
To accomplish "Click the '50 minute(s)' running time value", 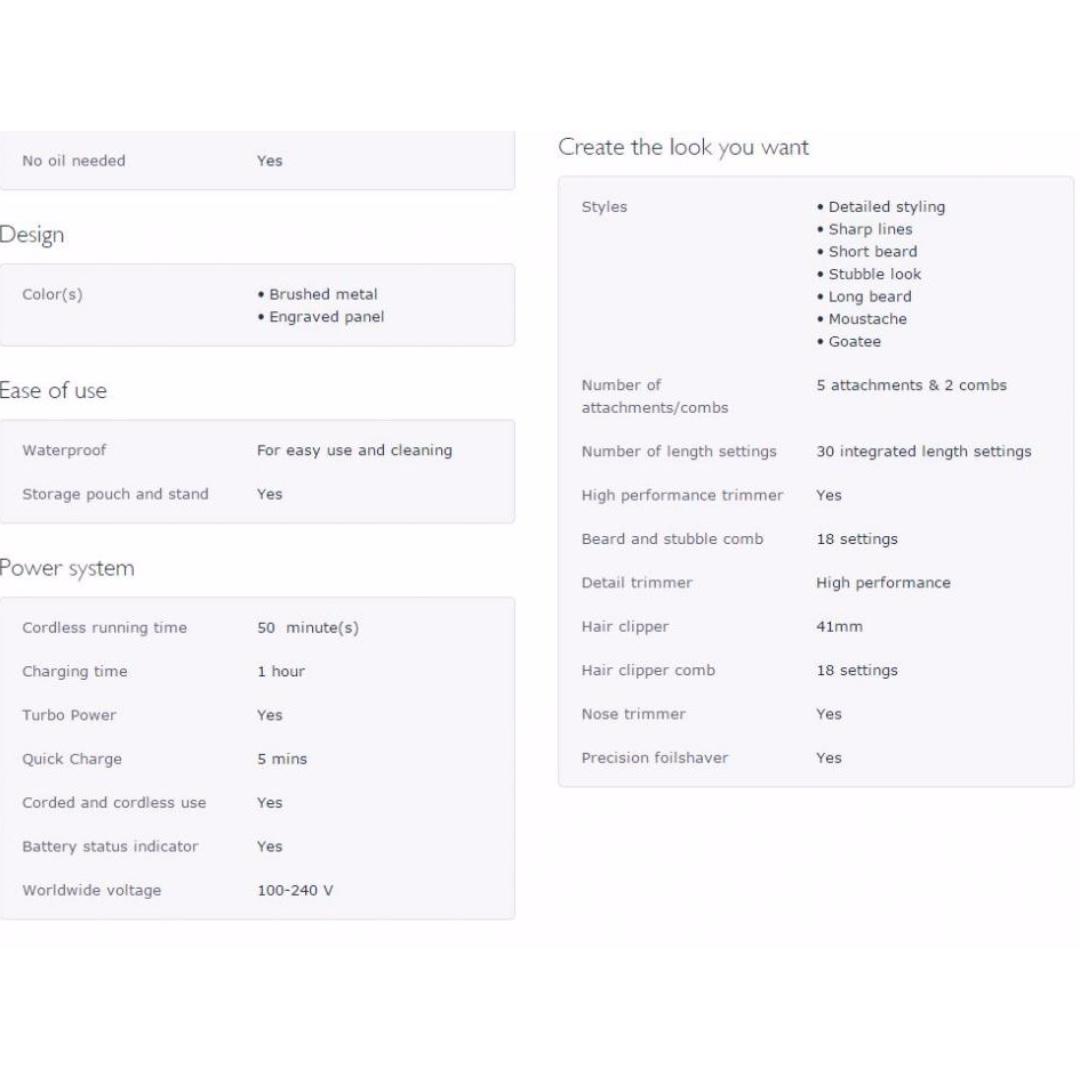I will [x=308, y=627].
